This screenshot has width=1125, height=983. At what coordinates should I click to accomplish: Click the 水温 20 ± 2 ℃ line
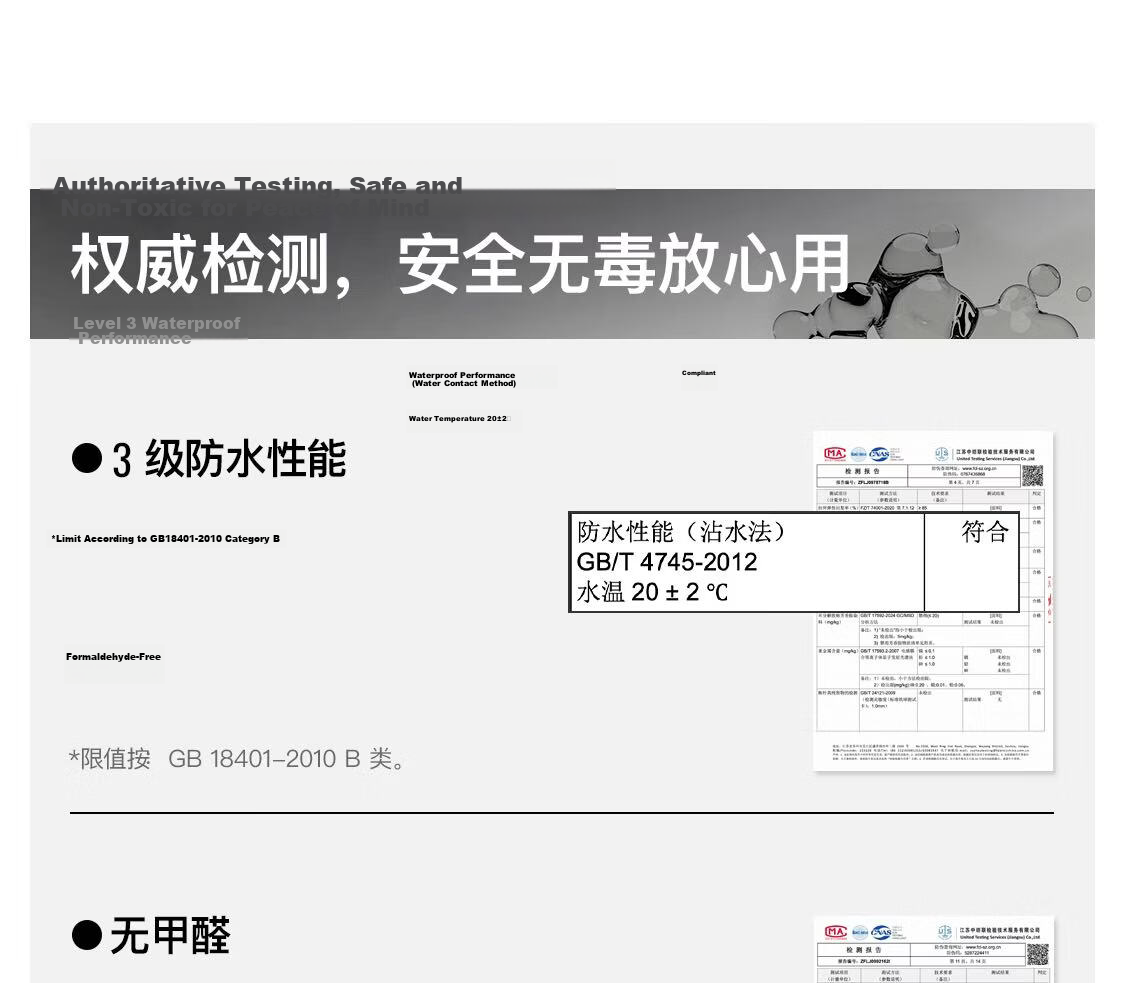[x=652, y=592]
